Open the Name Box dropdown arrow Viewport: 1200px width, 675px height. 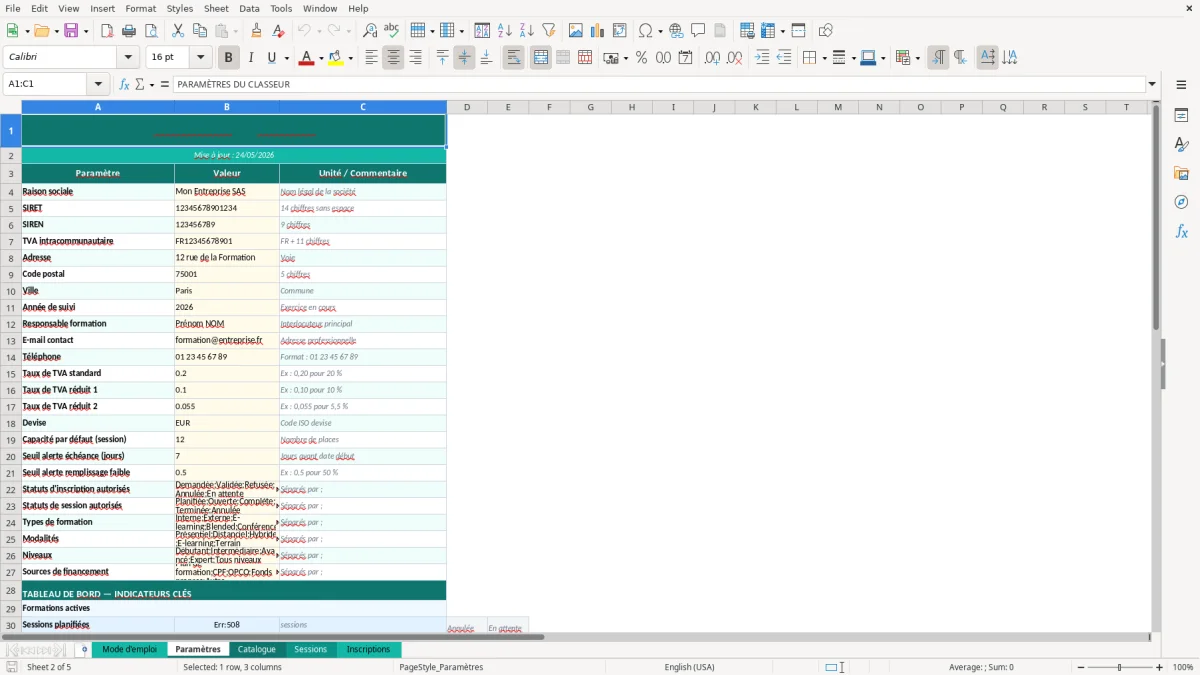[x=98, y=85]
